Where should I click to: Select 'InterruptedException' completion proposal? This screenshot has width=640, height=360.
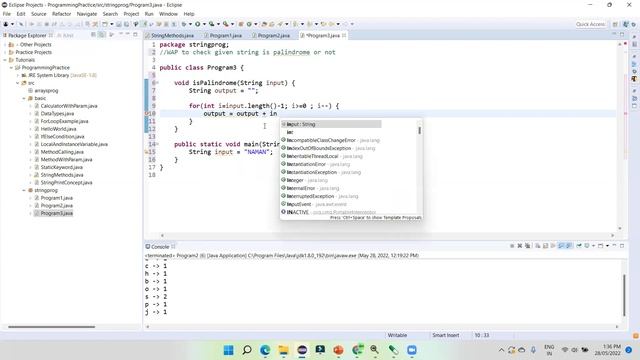(322, 196)
